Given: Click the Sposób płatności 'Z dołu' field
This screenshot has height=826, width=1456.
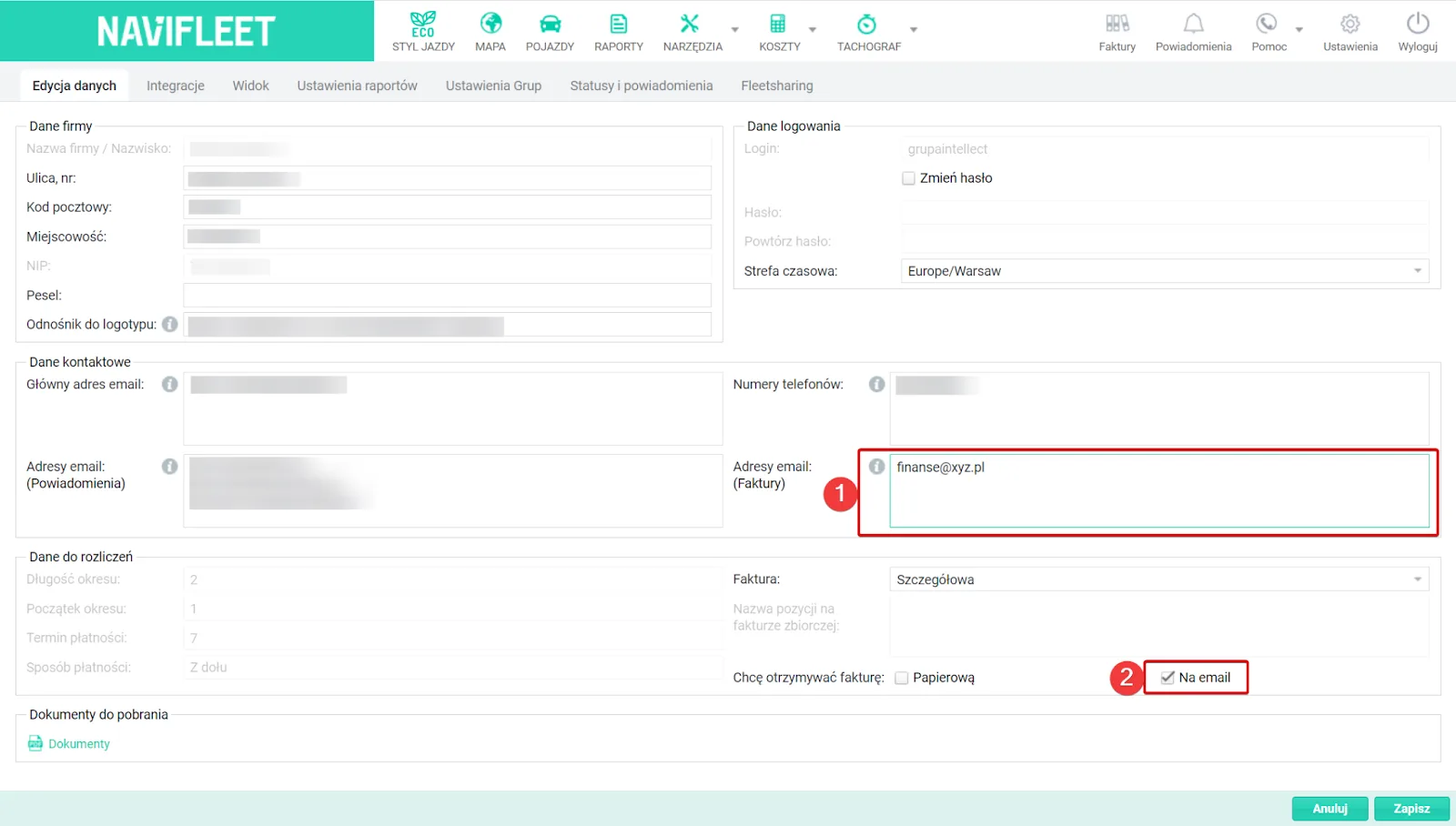Looking at the screenshot, I should pyautogui.click(x=453, y=668).
